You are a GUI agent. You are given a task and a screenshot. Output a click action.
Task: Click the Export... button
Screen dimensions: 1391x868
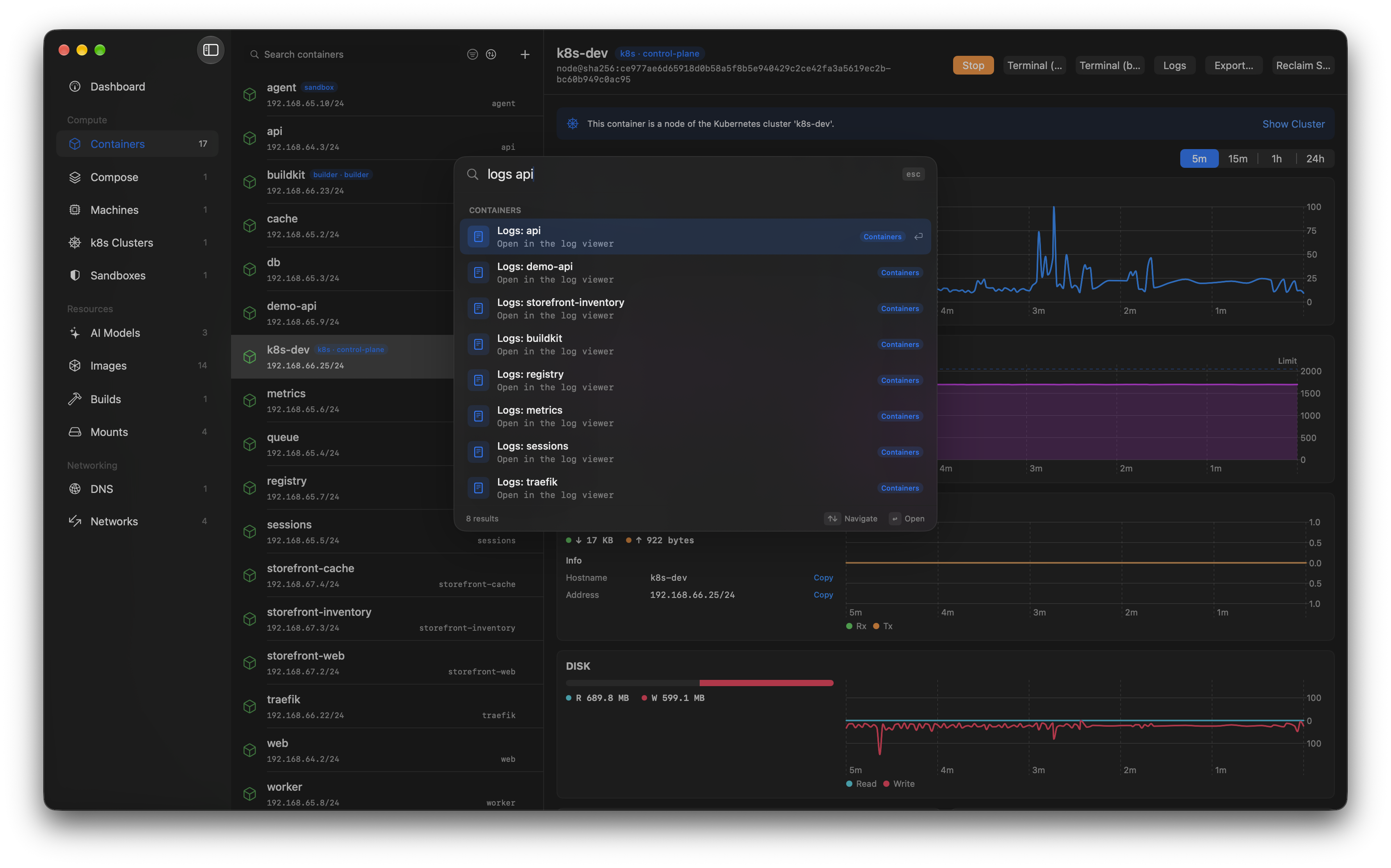click(x=1233, y=66)
